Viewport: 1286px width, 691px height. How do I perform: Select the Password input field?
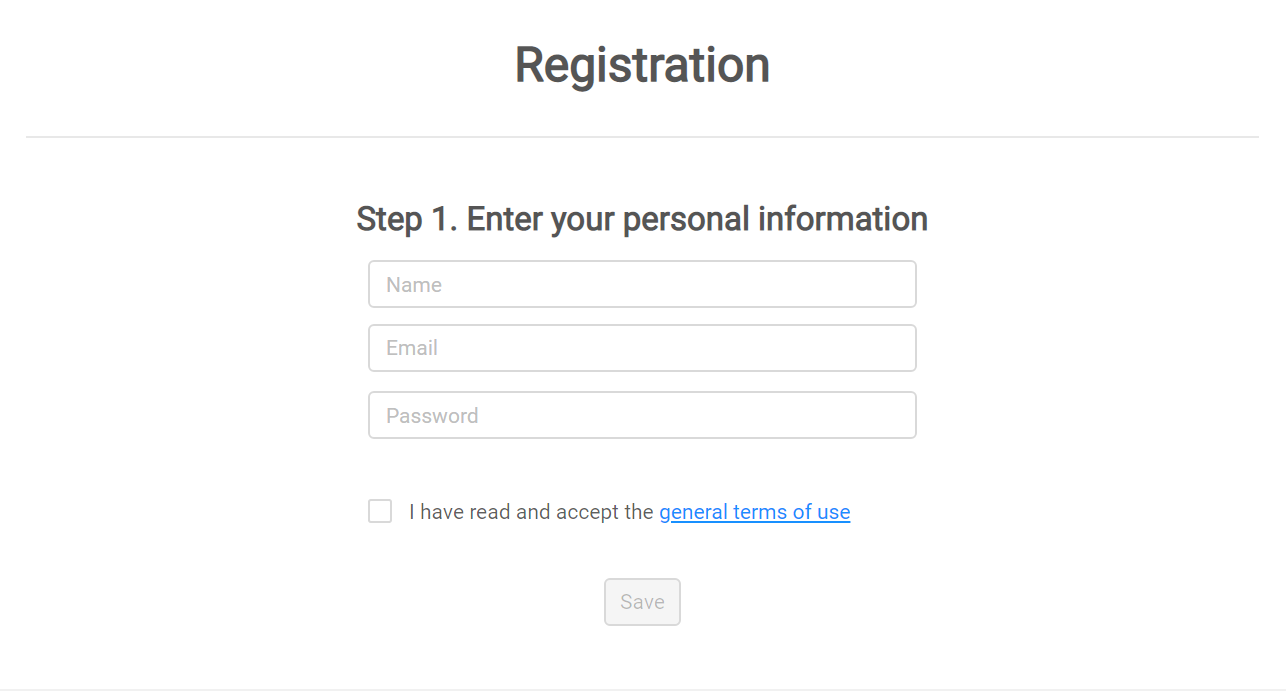[642, 415]
